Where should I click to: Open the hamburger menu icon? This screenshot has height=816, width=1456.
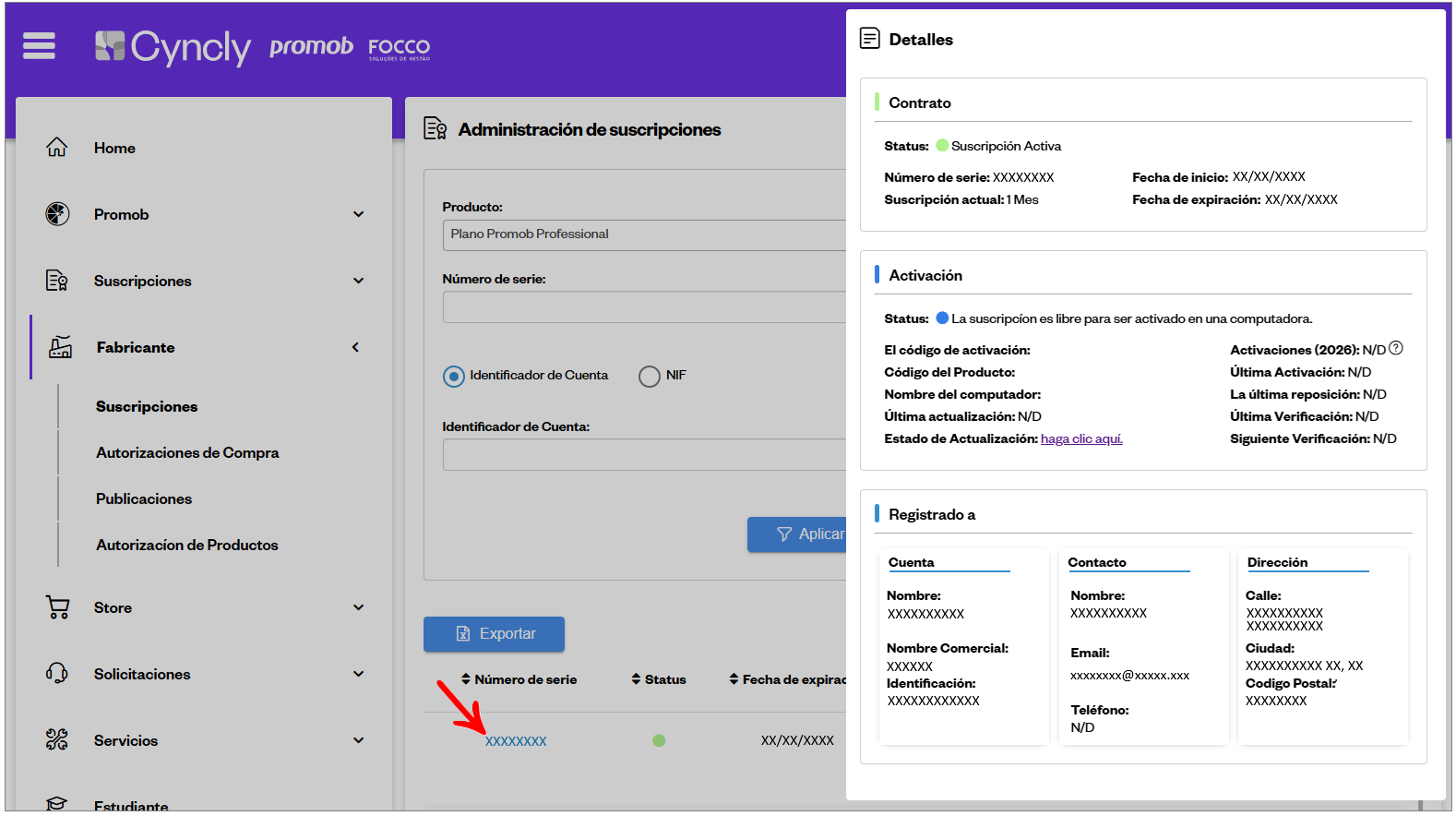[39, 45]
